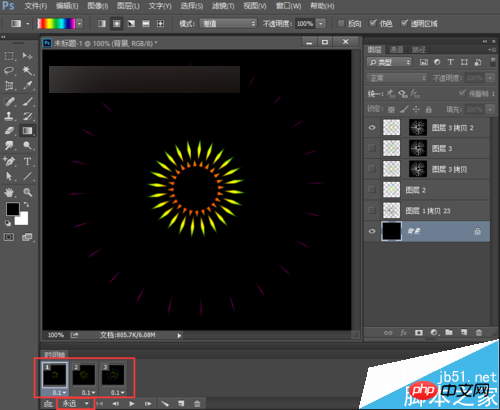Create a new layer from panel footer

(x=464, y=332)
